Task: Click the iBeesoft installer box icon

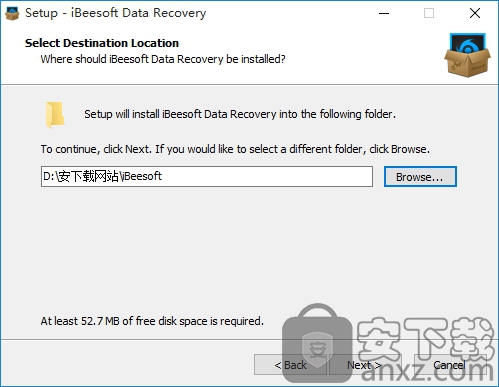Action: click(x=467, y=55)
